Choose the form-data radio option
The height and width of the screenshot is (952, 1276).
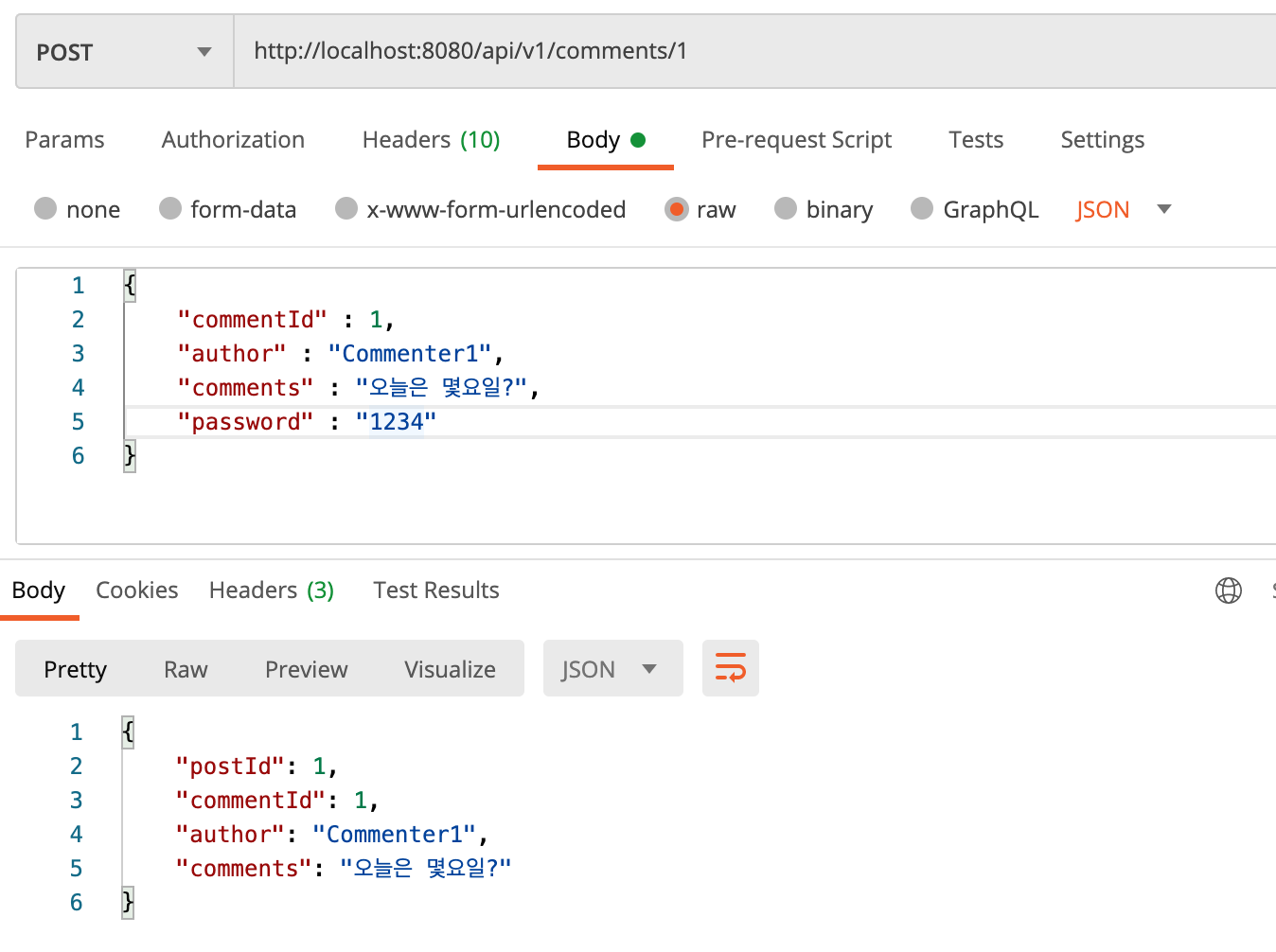click(x=170, y=208)
